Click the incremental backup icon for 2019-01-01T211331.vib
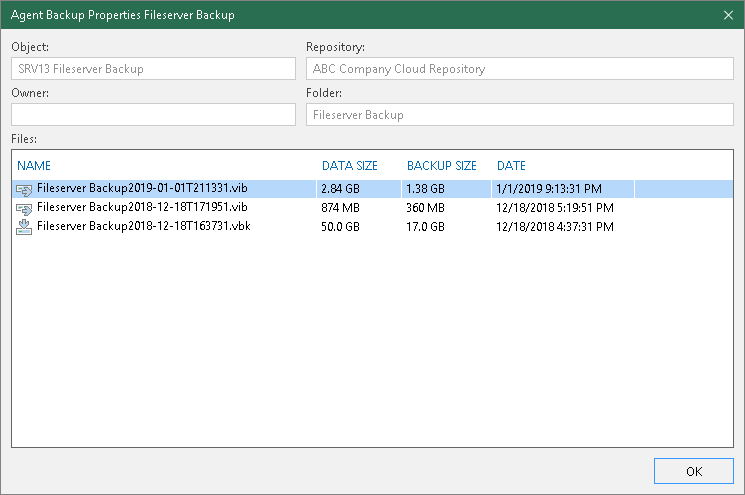The width and height of the screenshot is (745, 495). tap(24, 190)
